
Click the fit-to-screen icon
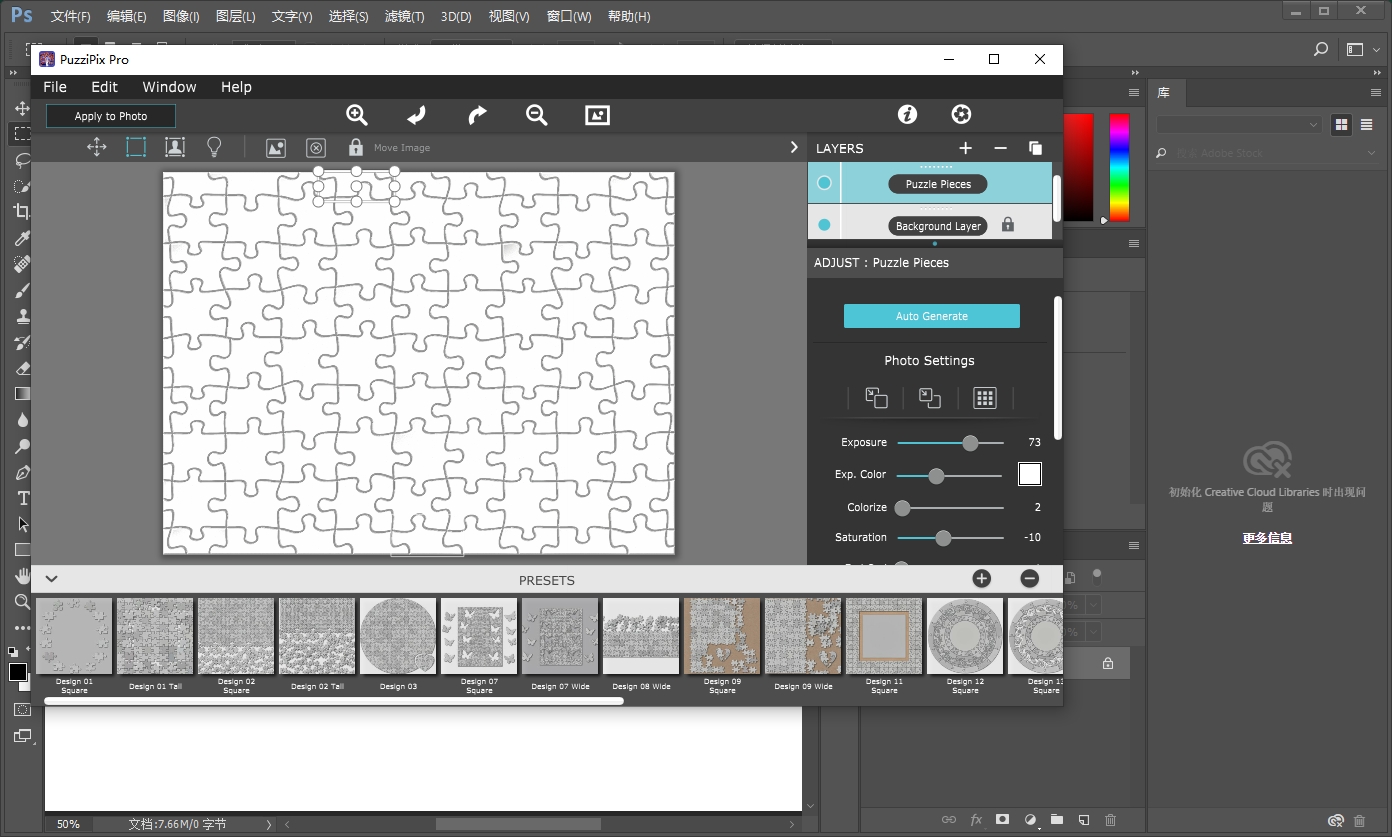coord(597,115)
